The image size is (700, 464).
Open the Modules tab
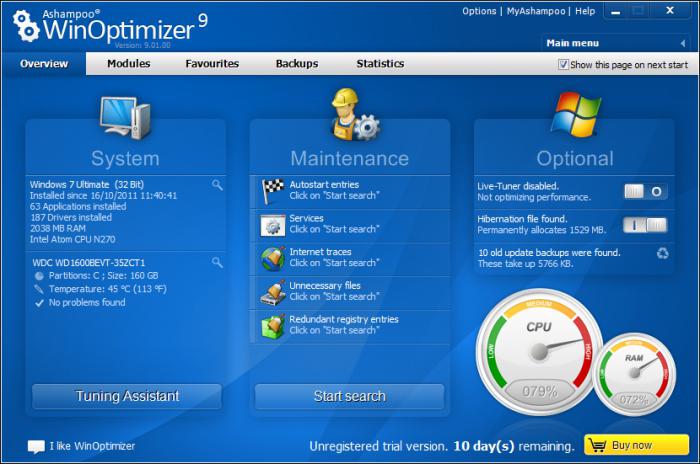point(129,63)
